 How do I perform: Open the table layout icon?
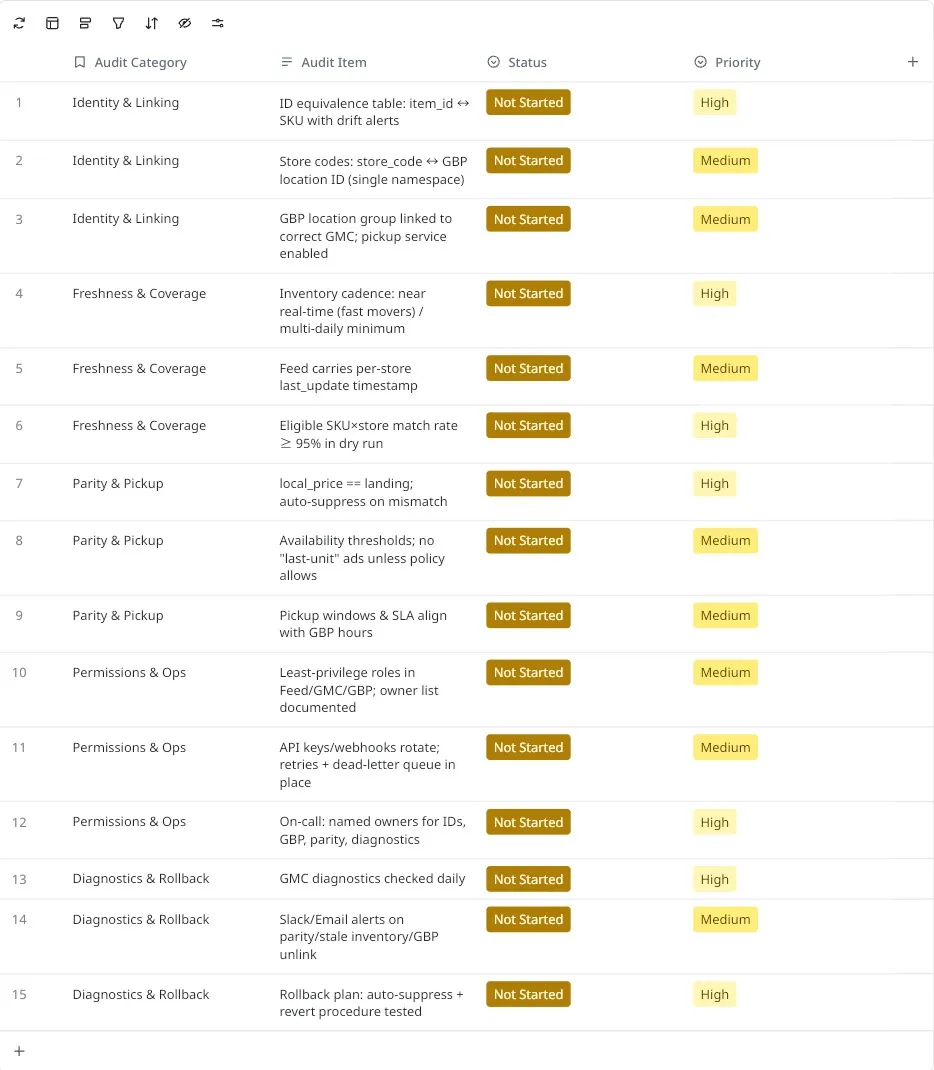point(52,23)
